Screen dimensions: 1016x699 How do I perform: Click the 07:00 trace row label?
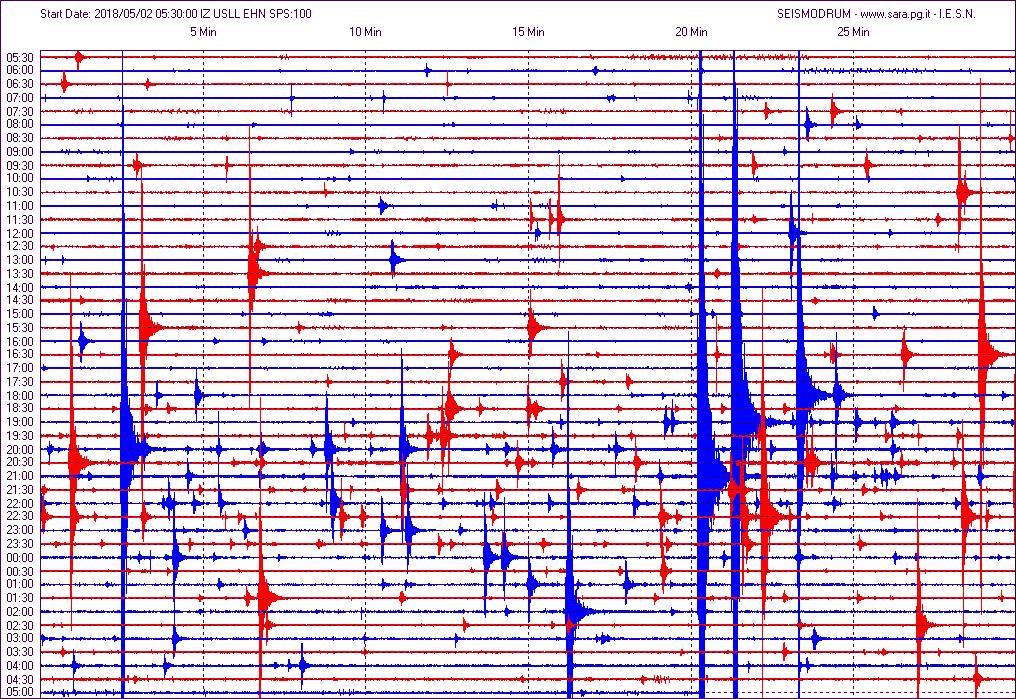20,98
